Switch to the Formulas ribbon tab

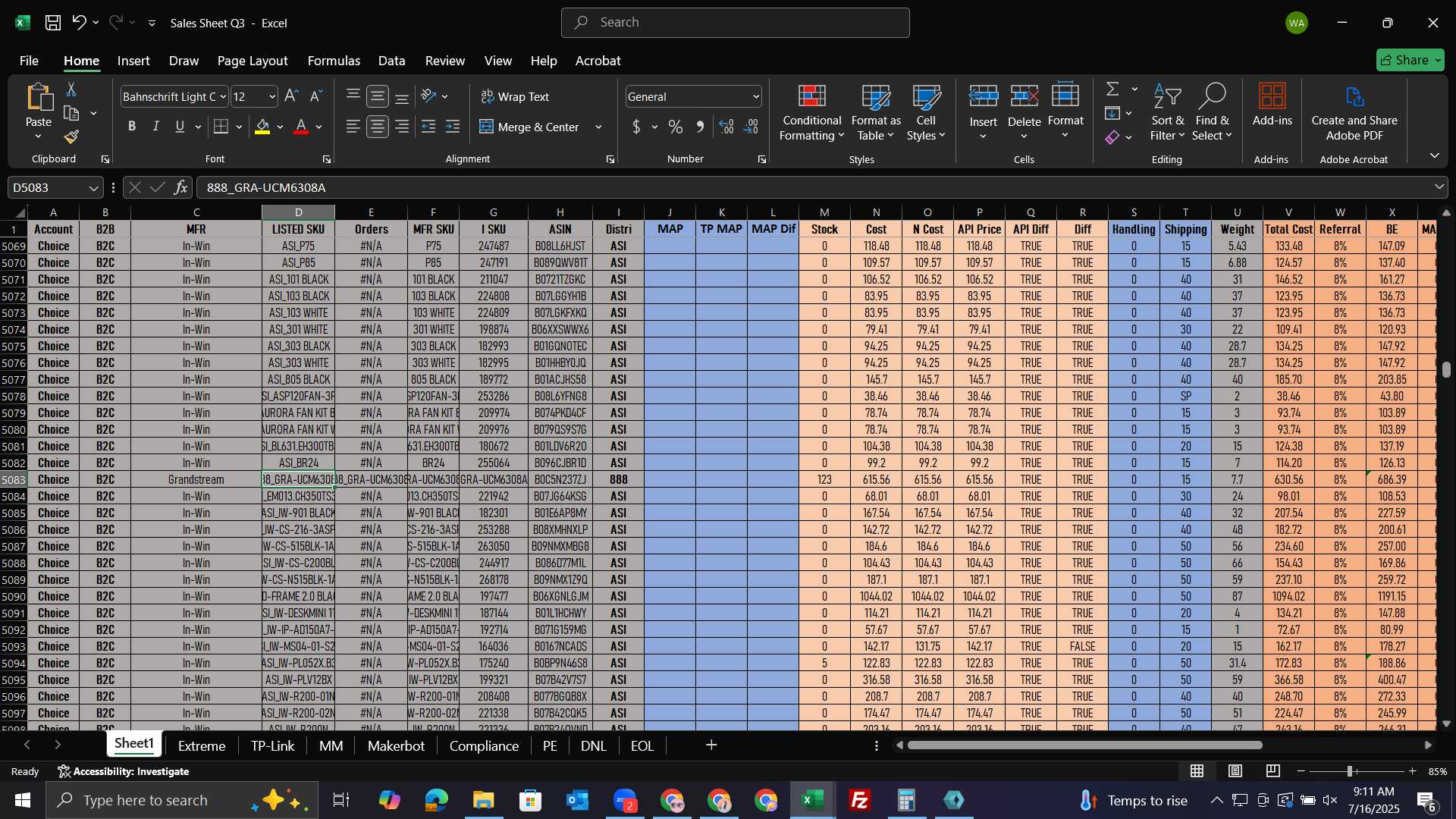334,61
